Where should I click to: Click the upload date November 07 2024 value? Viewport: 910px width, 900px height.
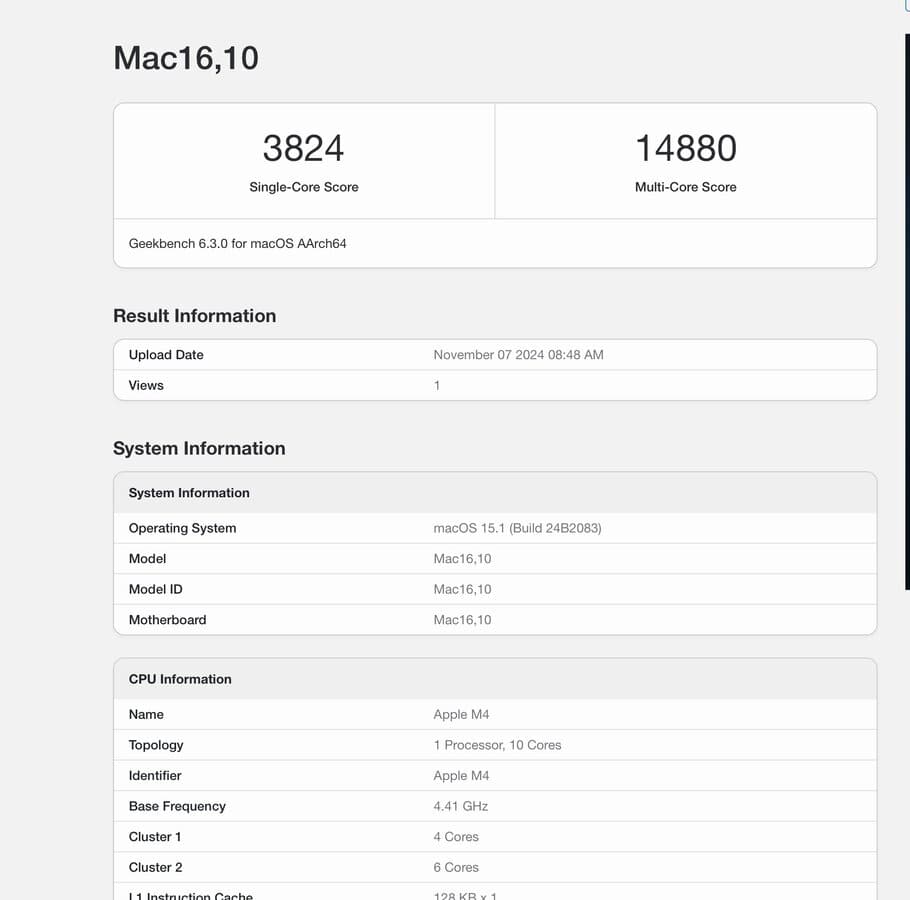click(x=518, y=355)
